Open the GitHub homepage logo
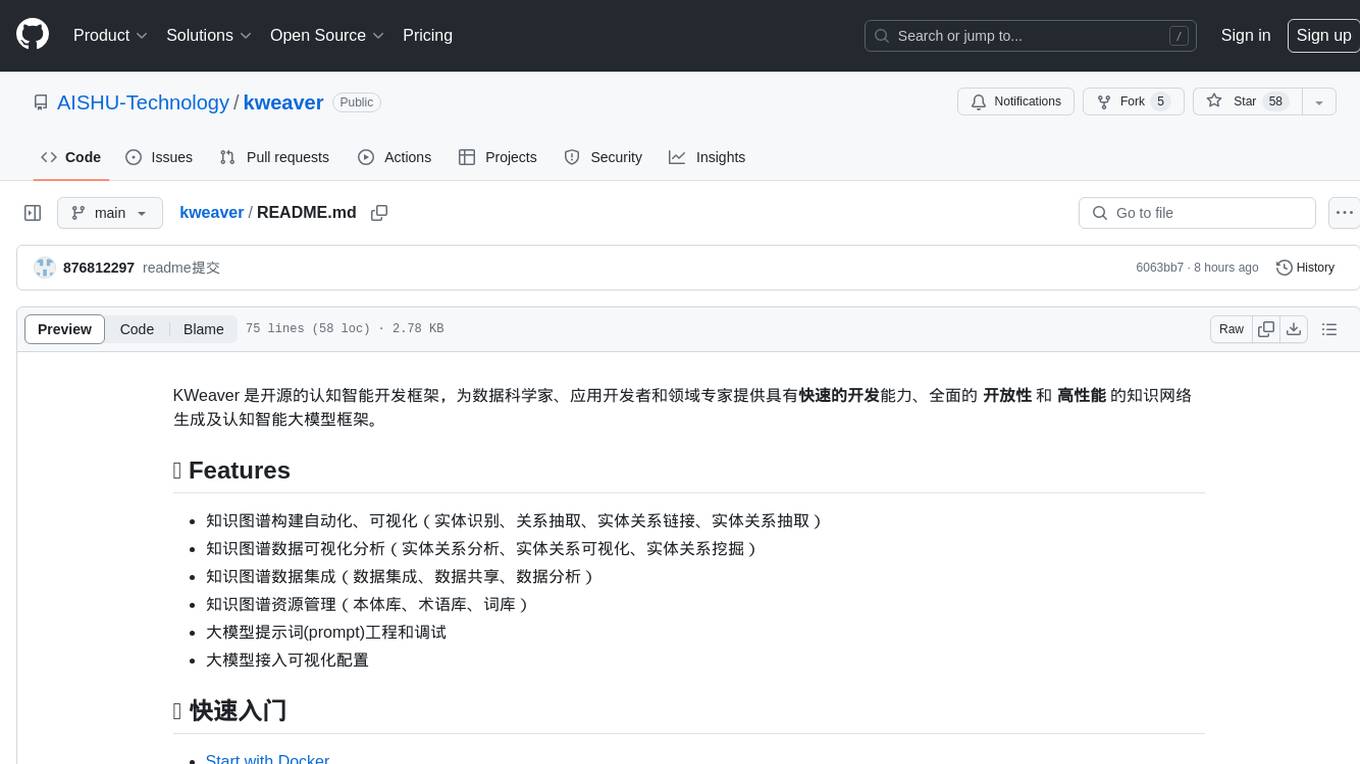1360x764 pixels. (32, 35)
